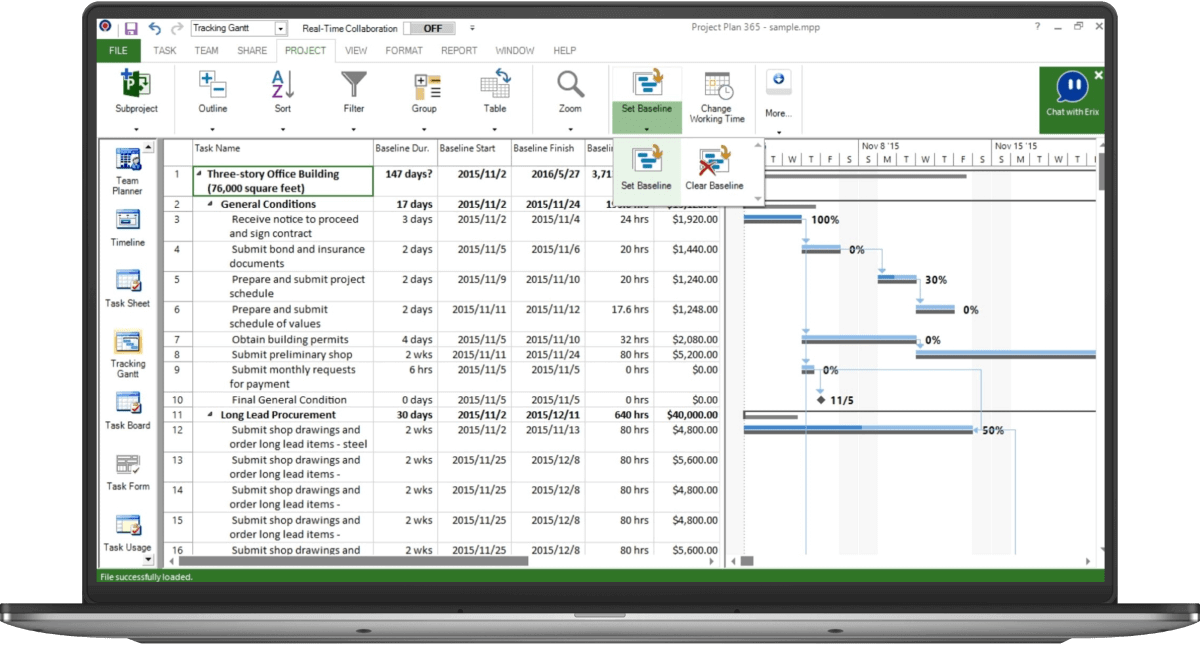1200x654 pixels.
Task: Click the Project Plan 365 app logo
Action: (x=106, y=28)
